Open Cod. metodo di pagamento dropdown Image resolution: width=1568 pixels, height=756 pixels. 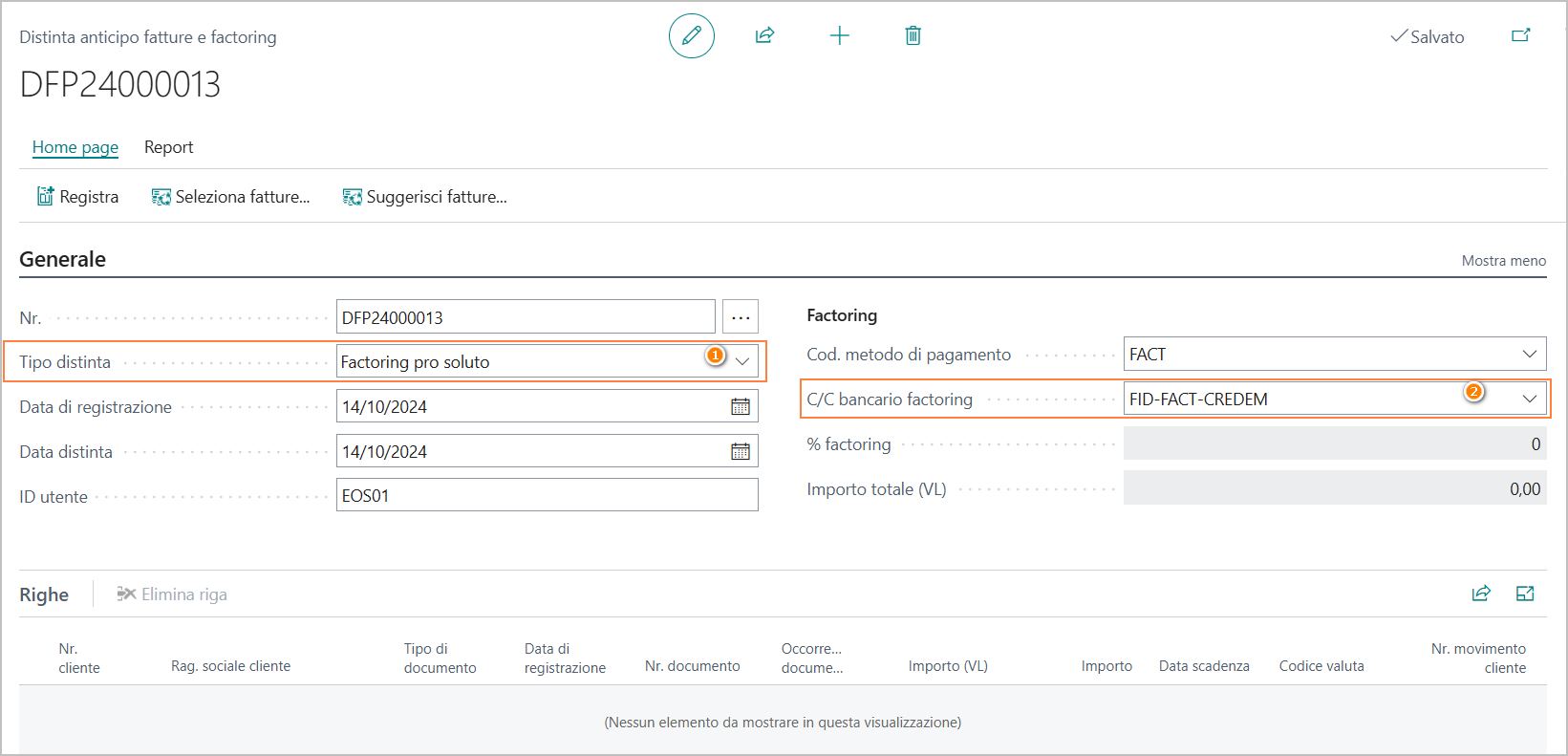1529,355
